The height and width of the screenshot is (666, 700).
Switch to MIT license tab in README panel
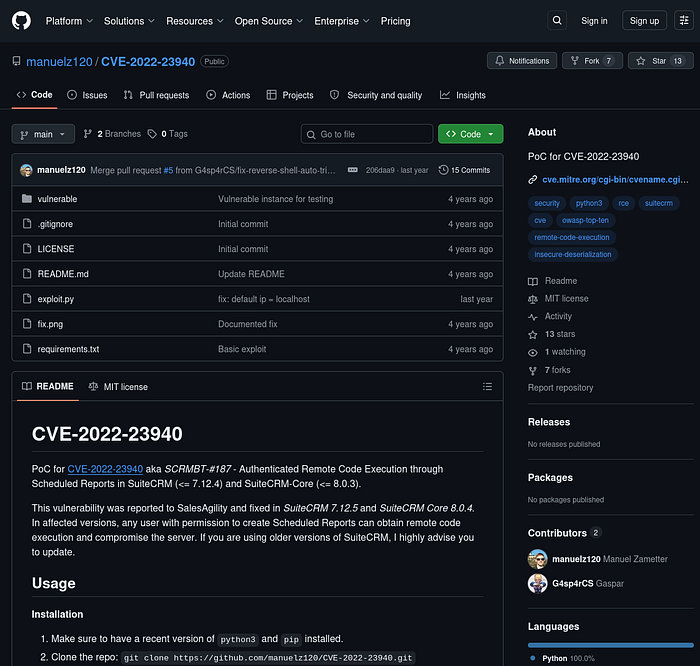click(118, 387)
